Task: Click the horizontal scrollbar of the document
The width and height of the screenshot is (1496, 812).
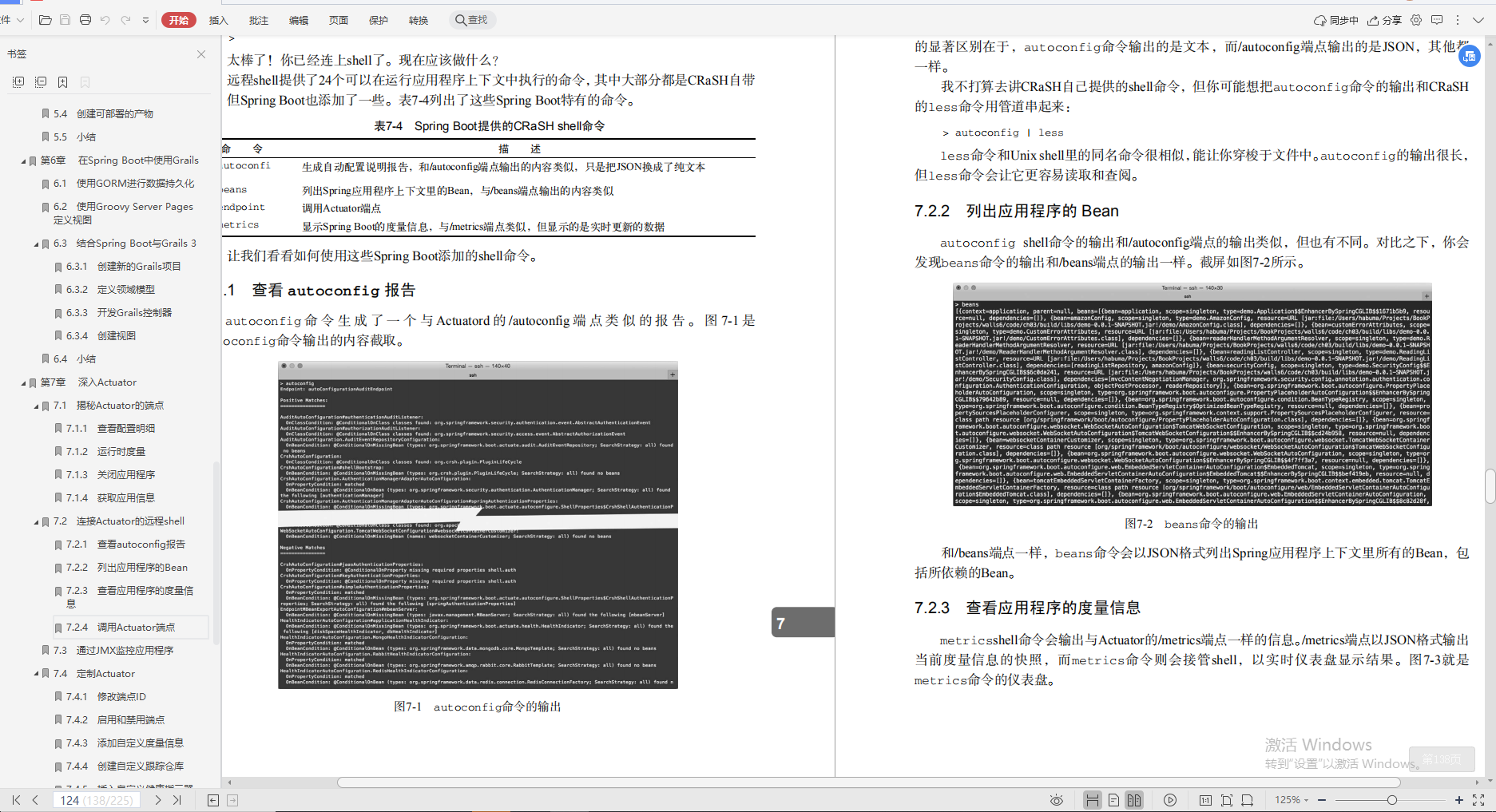Action: [x=869, y=782]
